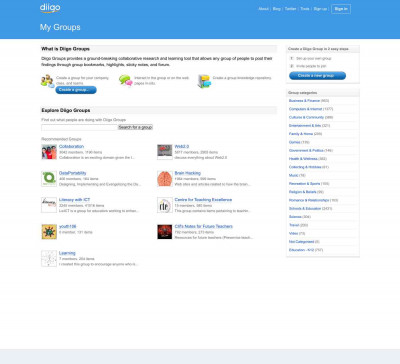Click the Sign in button
This screenshot has height=364, width=400.
(341, 9)
